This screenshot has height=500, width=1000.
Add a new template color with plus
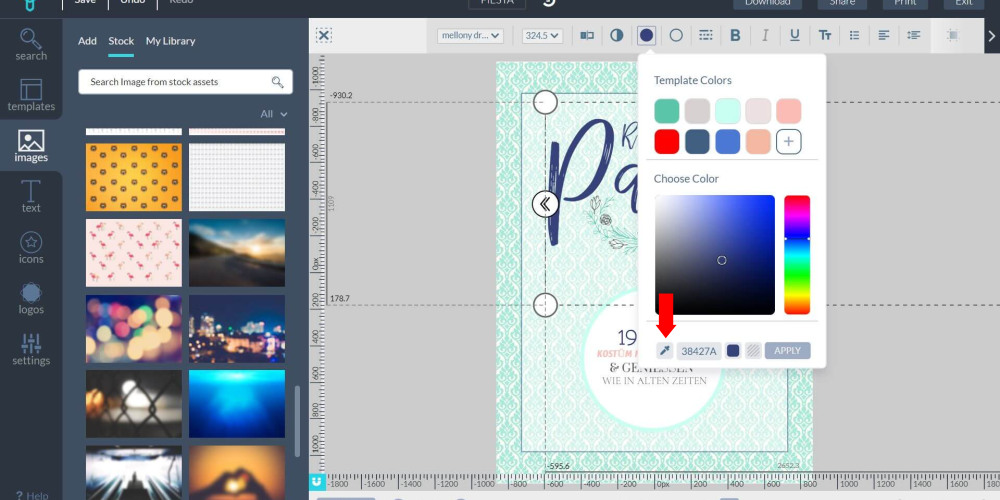(788, 142)
